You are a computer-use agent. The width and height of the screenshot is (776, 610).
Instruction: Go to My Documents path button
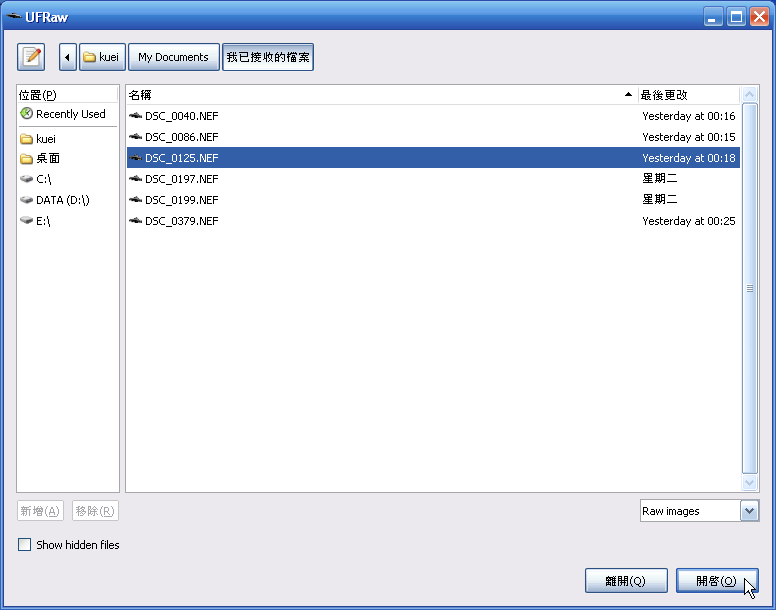(x=173, y=57)
